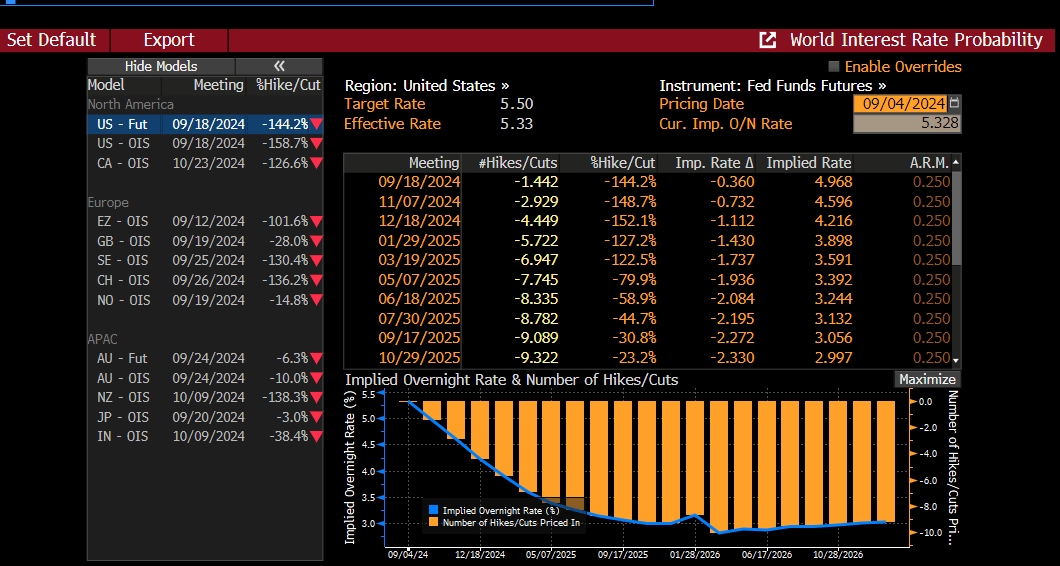Click the Set Default menu item
The height and width of the screenshot is (566, 1060).
(x=52, y=40)
